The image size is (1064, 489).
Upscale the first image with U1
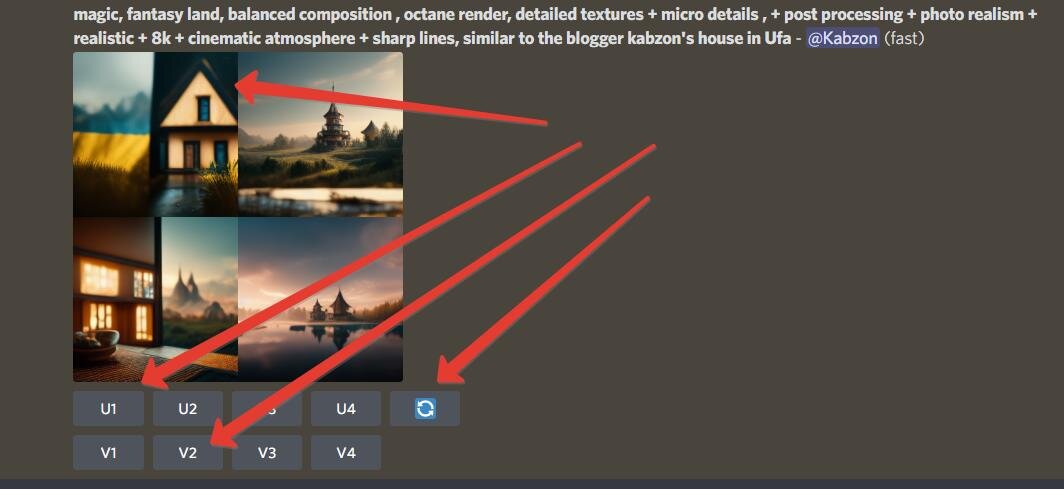pos(109,408)
